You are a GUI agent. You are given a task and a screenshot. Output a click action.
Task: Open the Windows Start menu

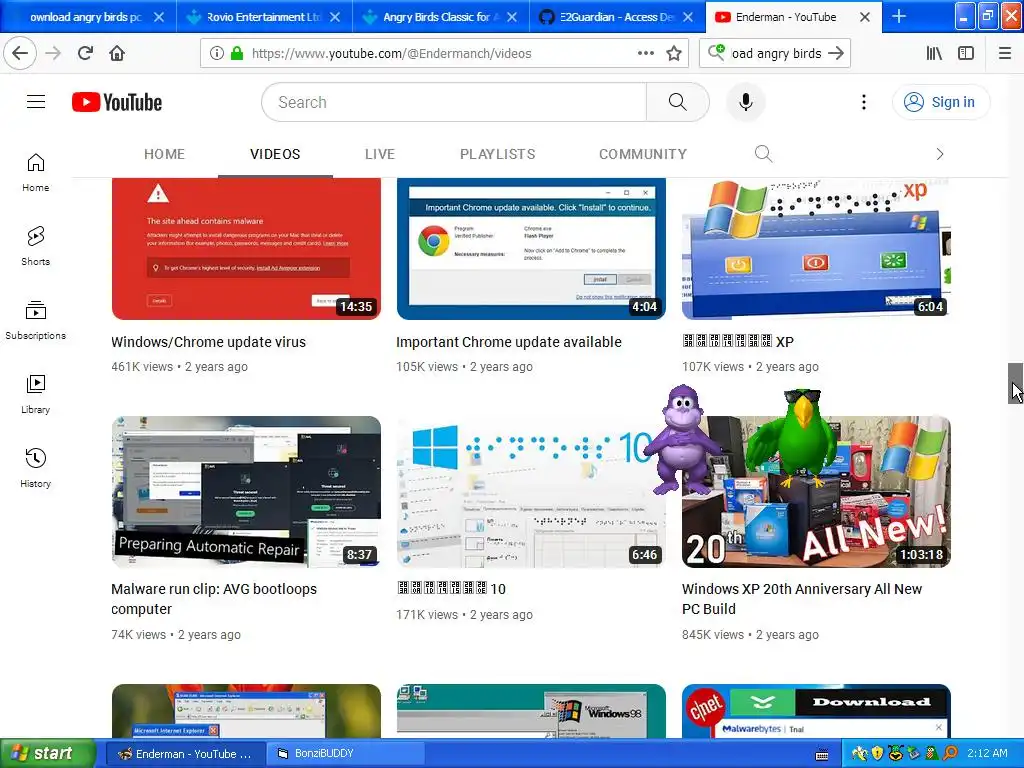(47, 754)
